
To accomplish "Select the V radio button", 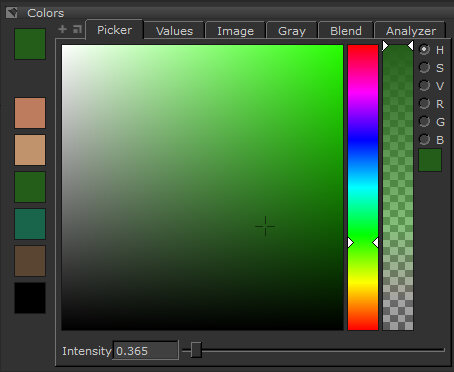I will click(424, 86).
